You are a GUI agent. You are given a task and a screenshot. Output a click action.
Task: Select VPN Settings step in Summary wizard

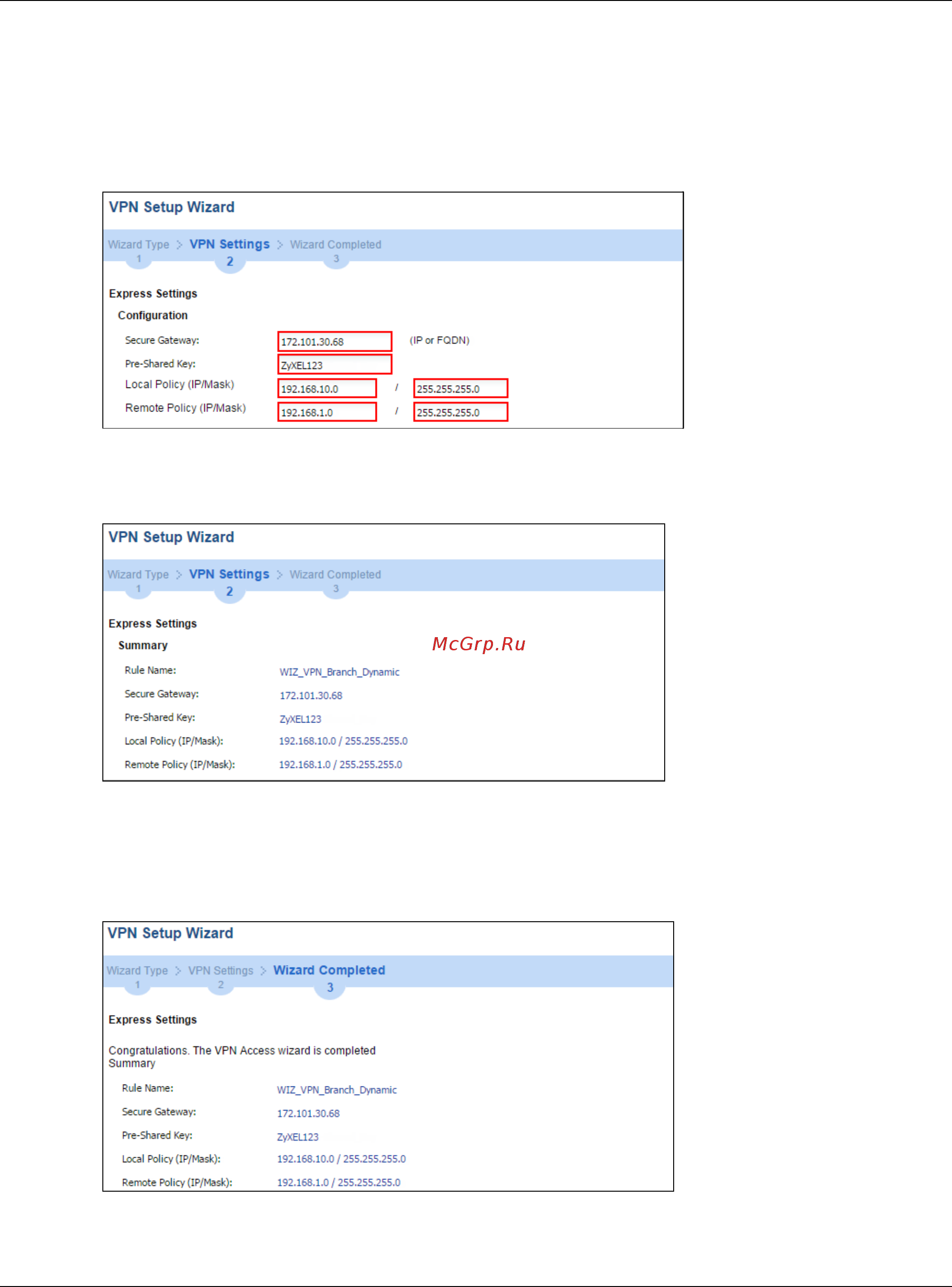coord(229,575)
